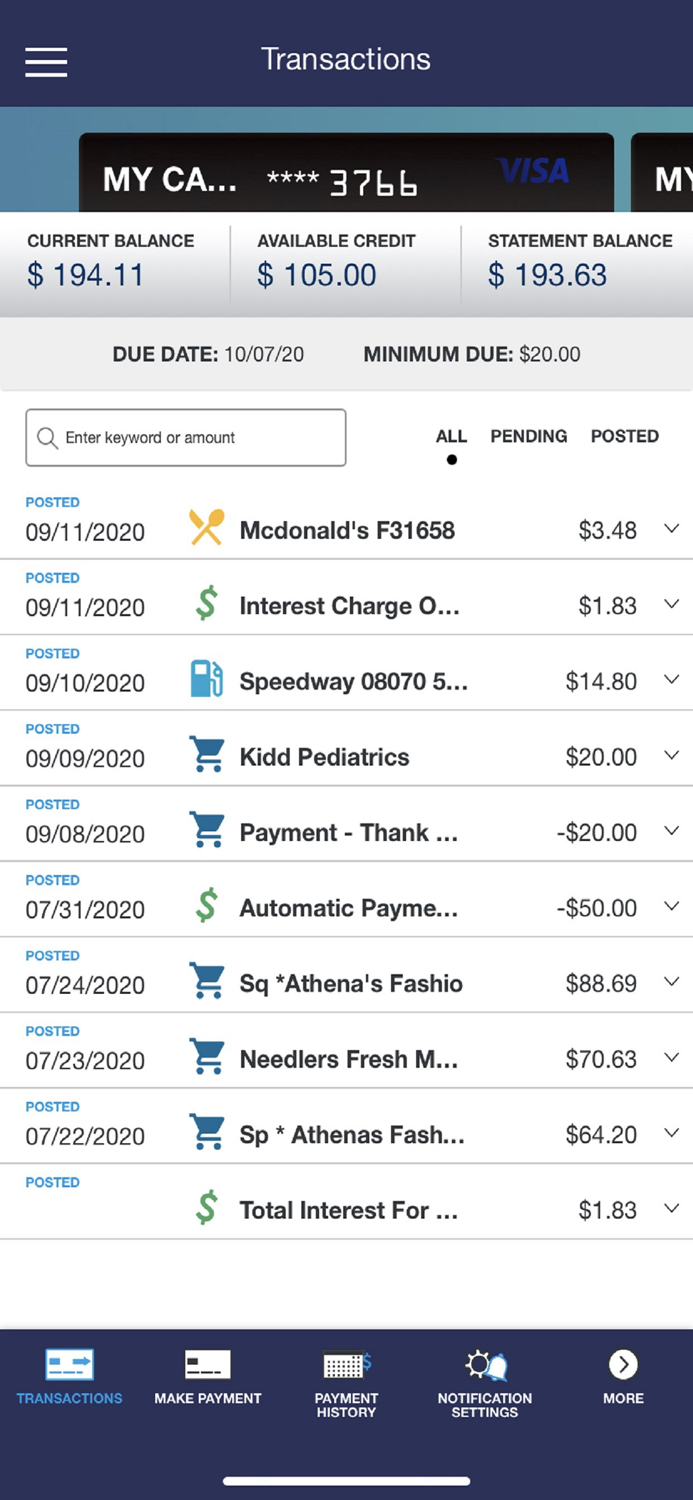Click the keyword or amount search field
Screen dimensions: 693x1500
pyautogui.click(x=185, y=437)
